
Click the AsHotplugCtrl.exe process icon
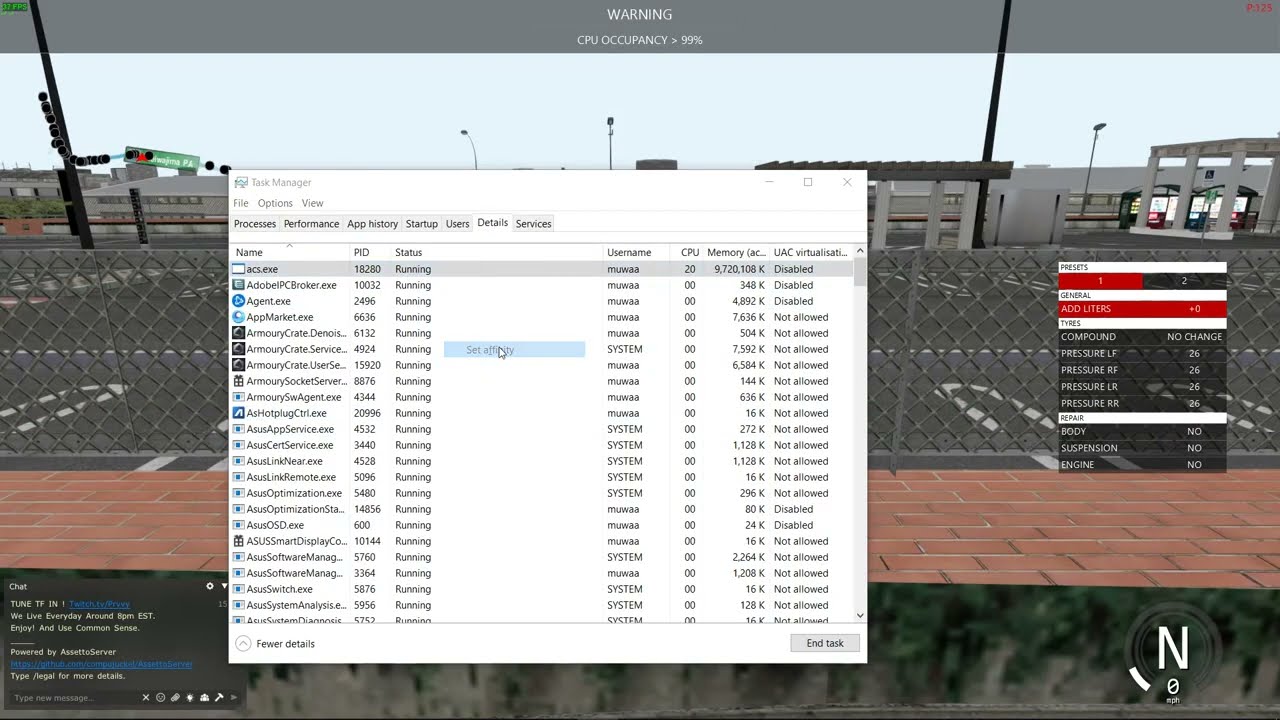[x=239, y=413]
